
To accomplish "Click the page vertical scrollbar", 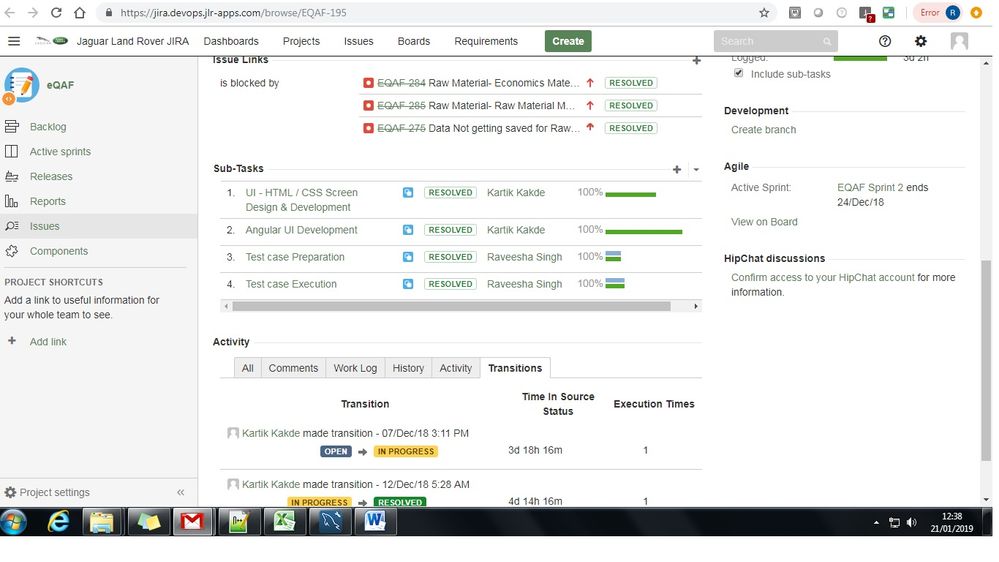I will point(986,360).
